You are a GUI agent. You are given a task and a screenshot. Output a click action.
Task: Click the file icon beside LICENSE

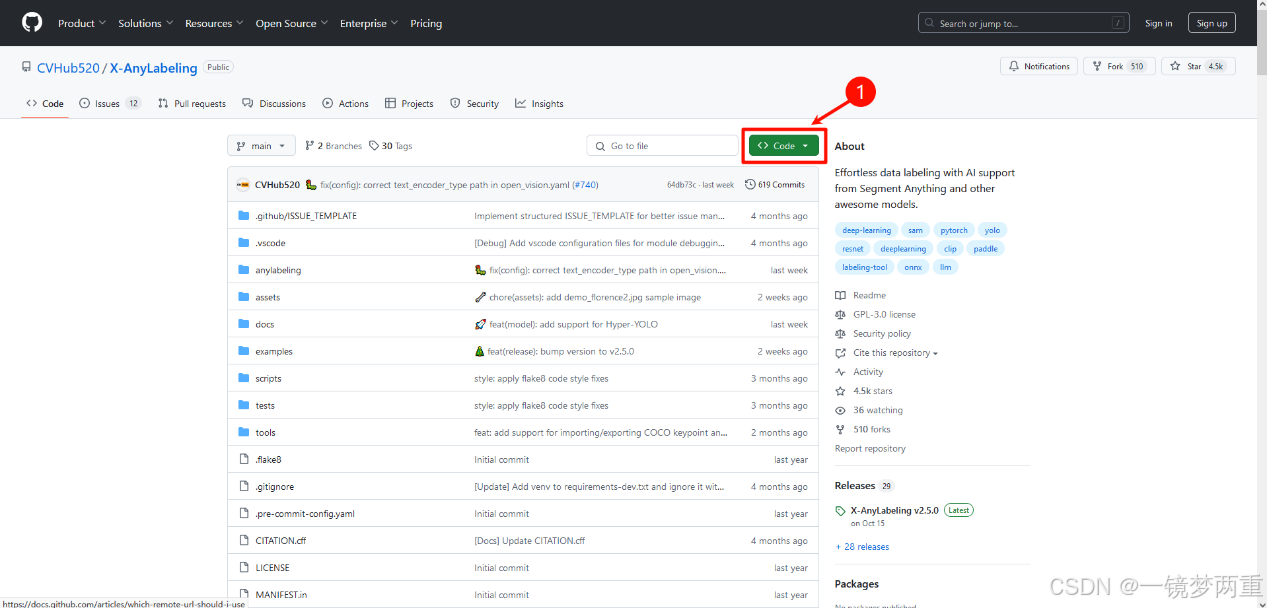tap(243, 567)
